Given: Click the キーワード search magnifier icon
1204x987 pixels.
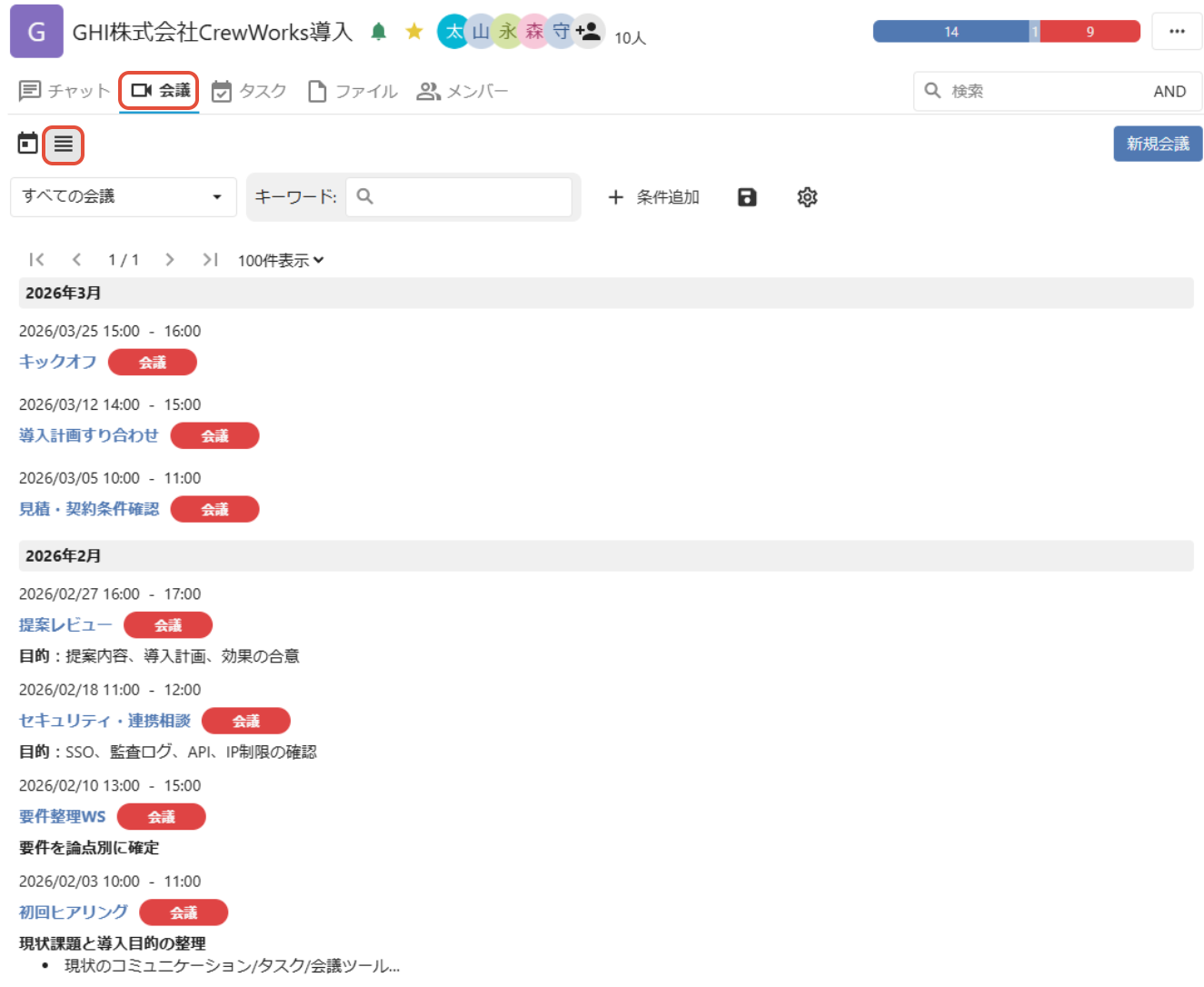Looking at the screenshot, I should [365, 196].
